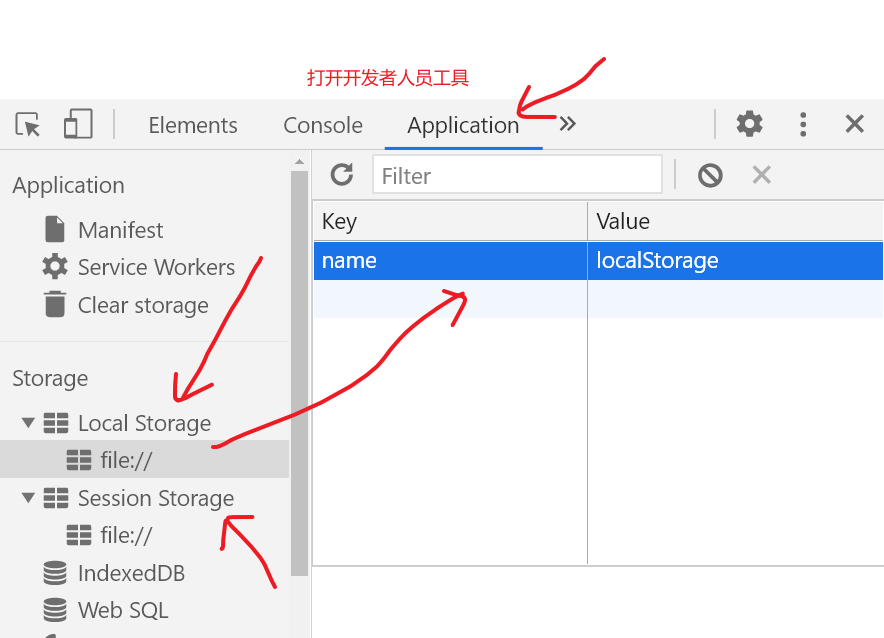The width and height of the screenshot is (884, 638).
Task: Click the Filter input field
Action: click(517, 175)
